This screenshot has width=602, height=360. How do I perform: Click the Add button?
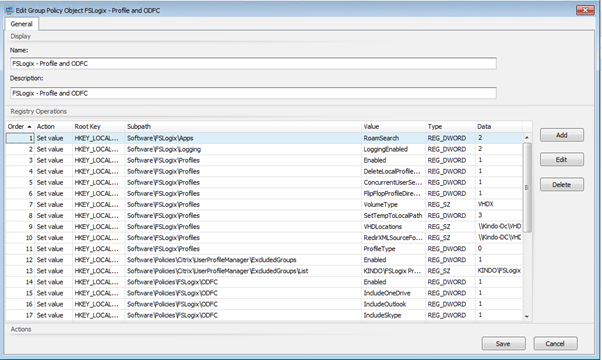point(562,135)
